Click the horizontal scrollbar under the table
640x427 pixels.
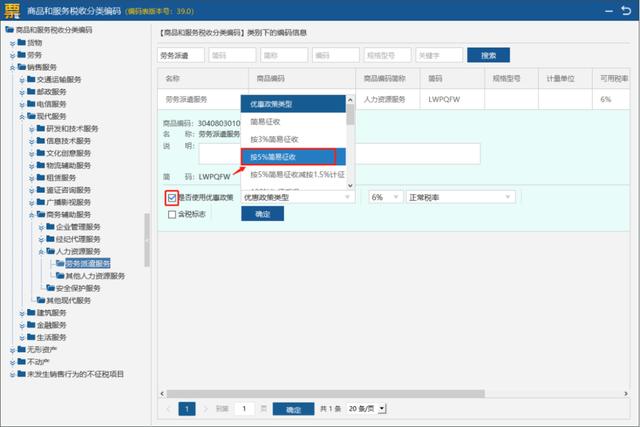point(325,394)
